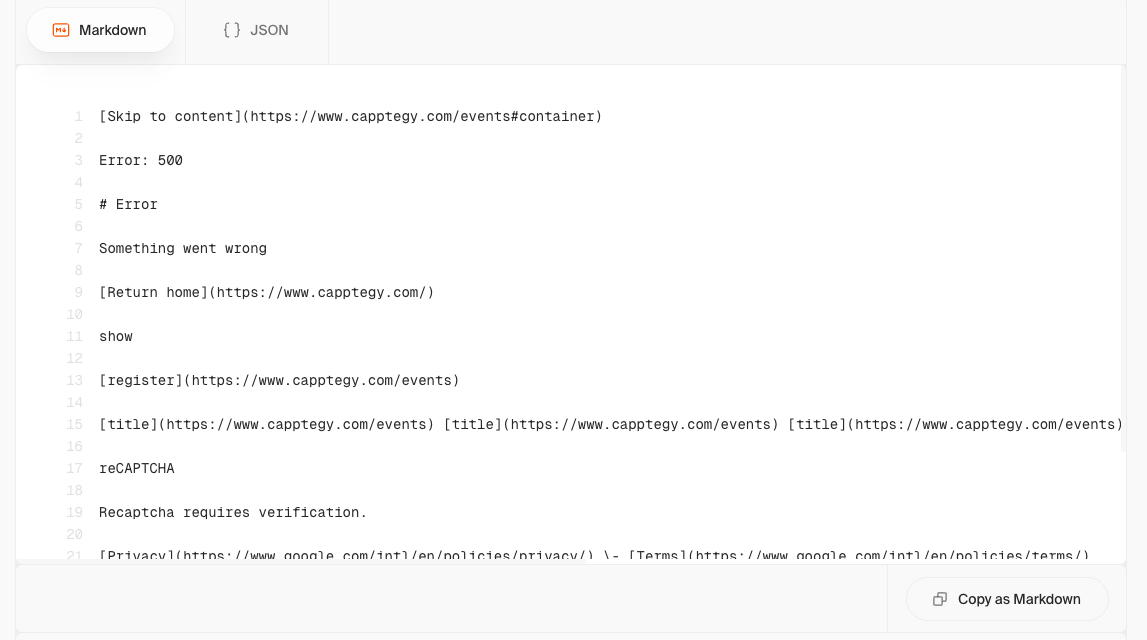This screenshot has height=640, width=1147.
Task: Click the orange Markdown icon in the tab
Action: [61, 30]
